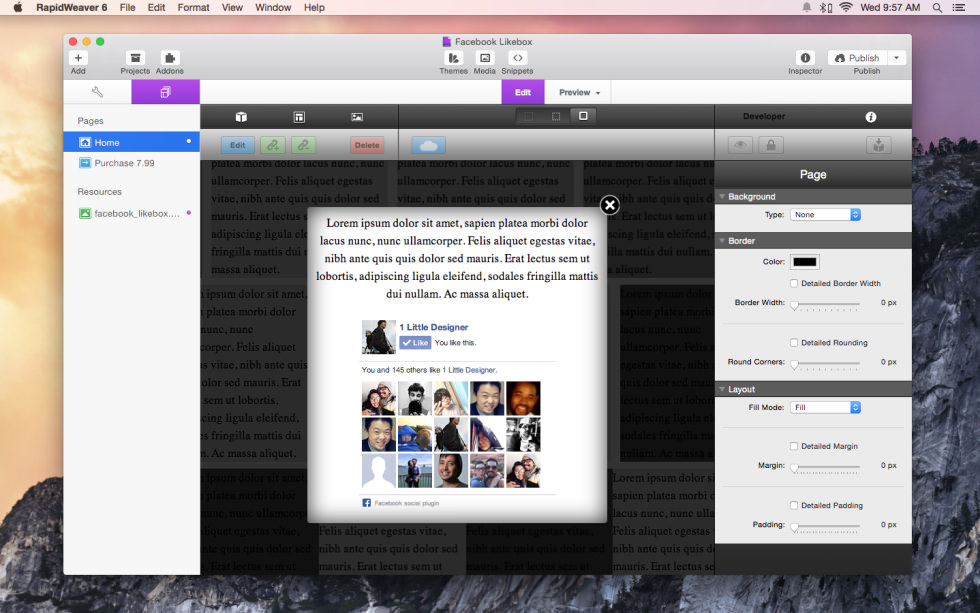The image size is (980, 613).
Task: Open the 1 Little Designer link
Action: 434,327
